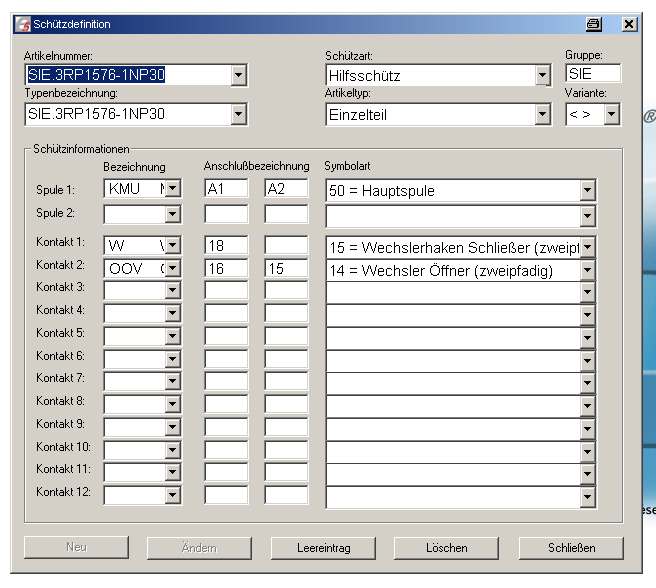Click the Löschen button
This screenshot has height=588, width=656.
point(446,548)
